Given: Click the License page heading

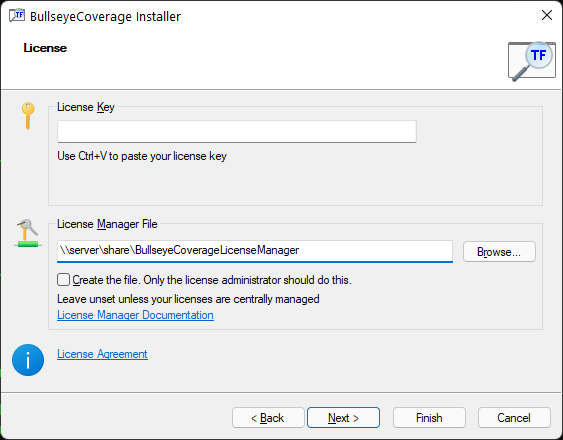Looking at the screenshot, I should coord(45,48).
